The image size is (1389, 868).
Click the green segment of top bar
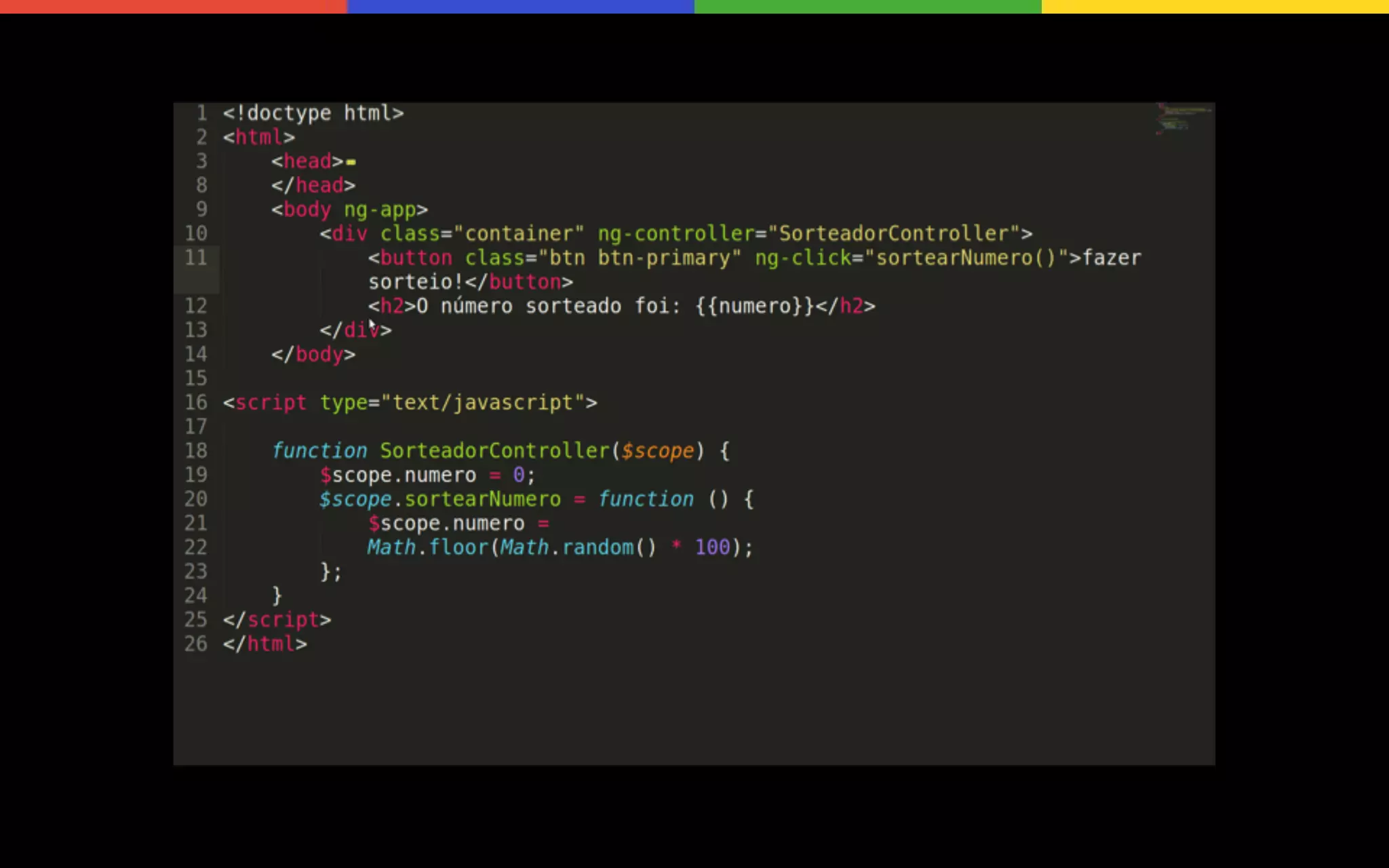click(x=867, y=6)
